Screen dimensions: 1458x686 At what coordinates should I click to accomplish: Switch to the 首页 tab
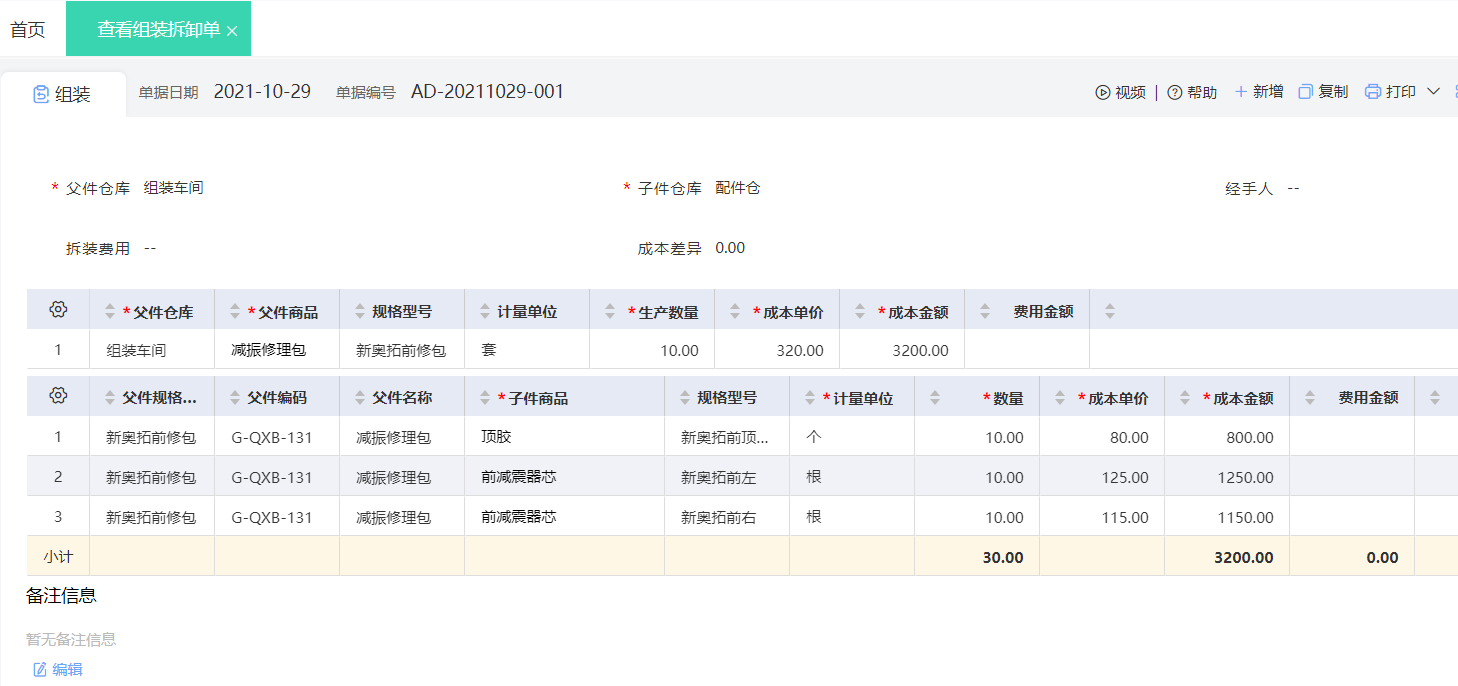(27, 28)
